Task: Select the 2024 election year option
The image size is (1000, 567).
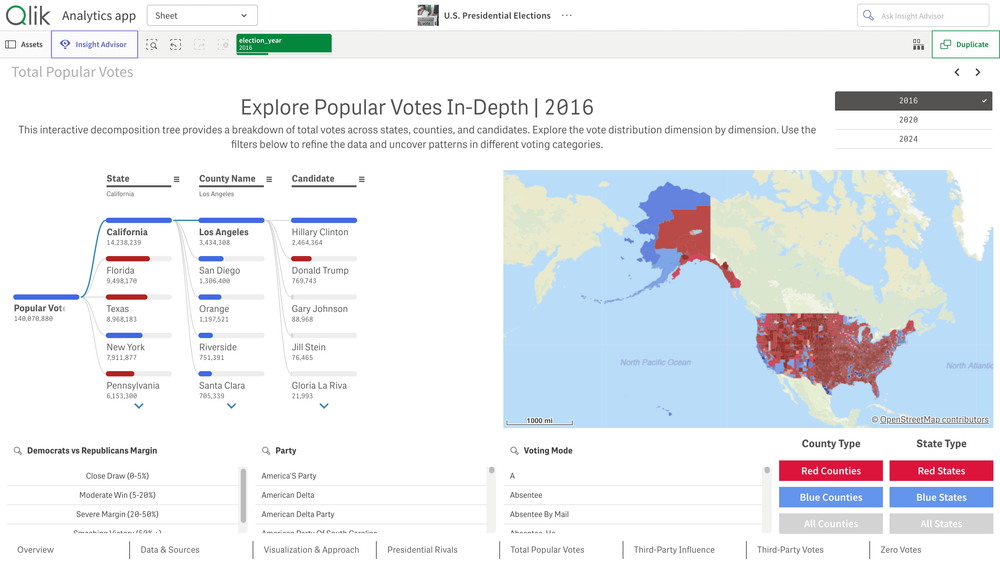Action: point(908,139)
